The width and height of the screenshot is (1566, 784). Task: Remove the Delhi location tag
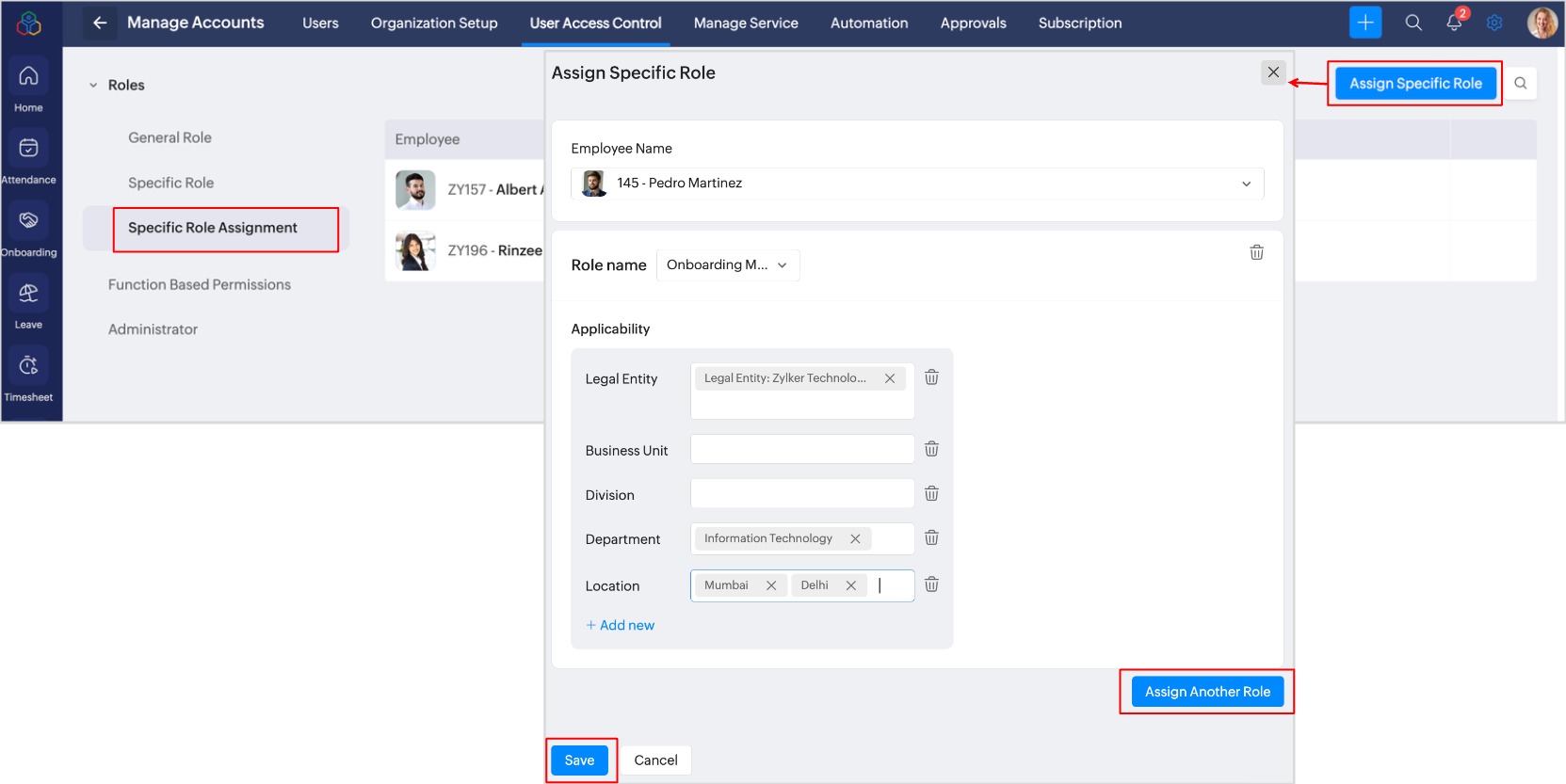click(x=850, y=585)
